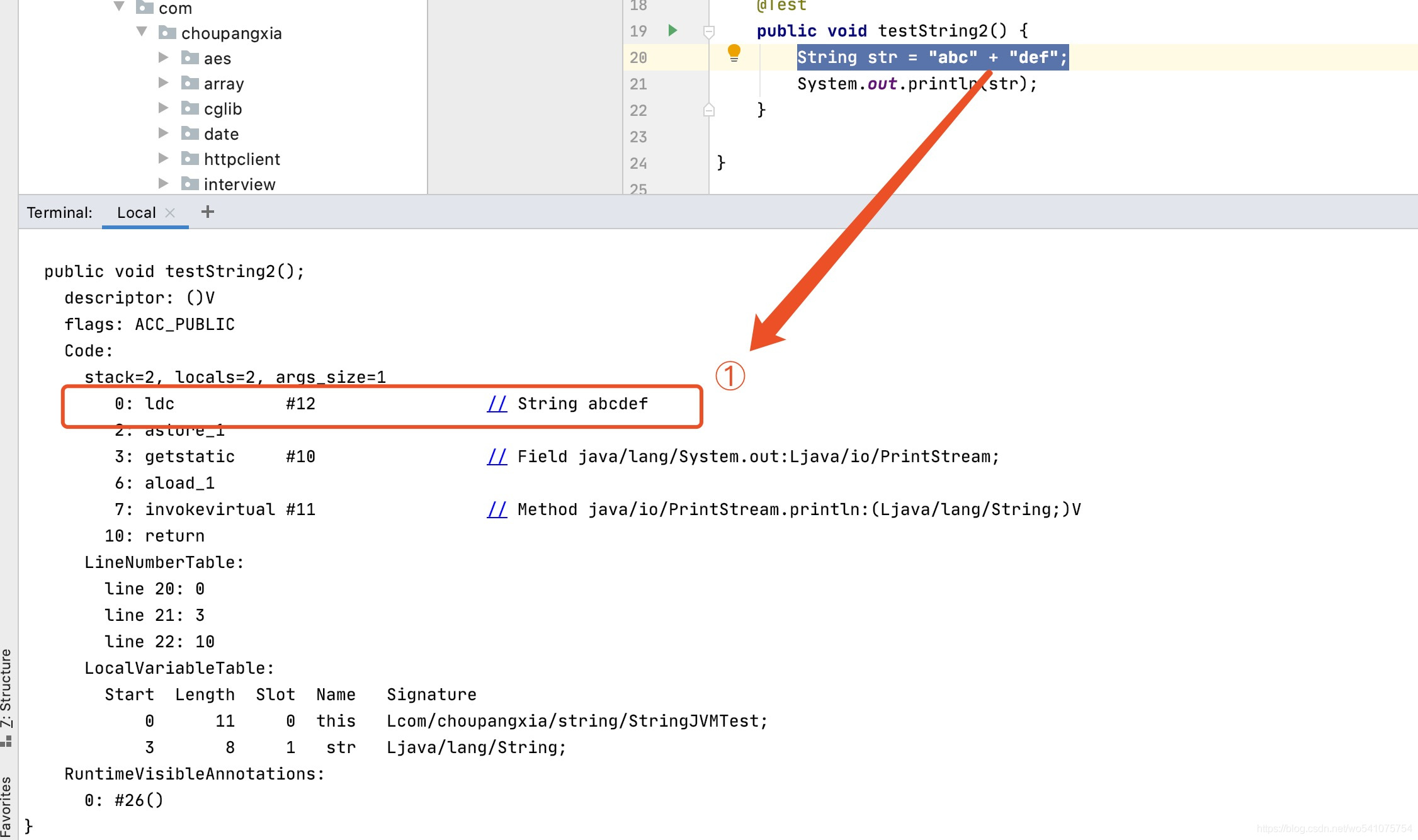Click the date package folder icon
Viewport: 1418px width, 840px height.
click(x=190, y=133)
